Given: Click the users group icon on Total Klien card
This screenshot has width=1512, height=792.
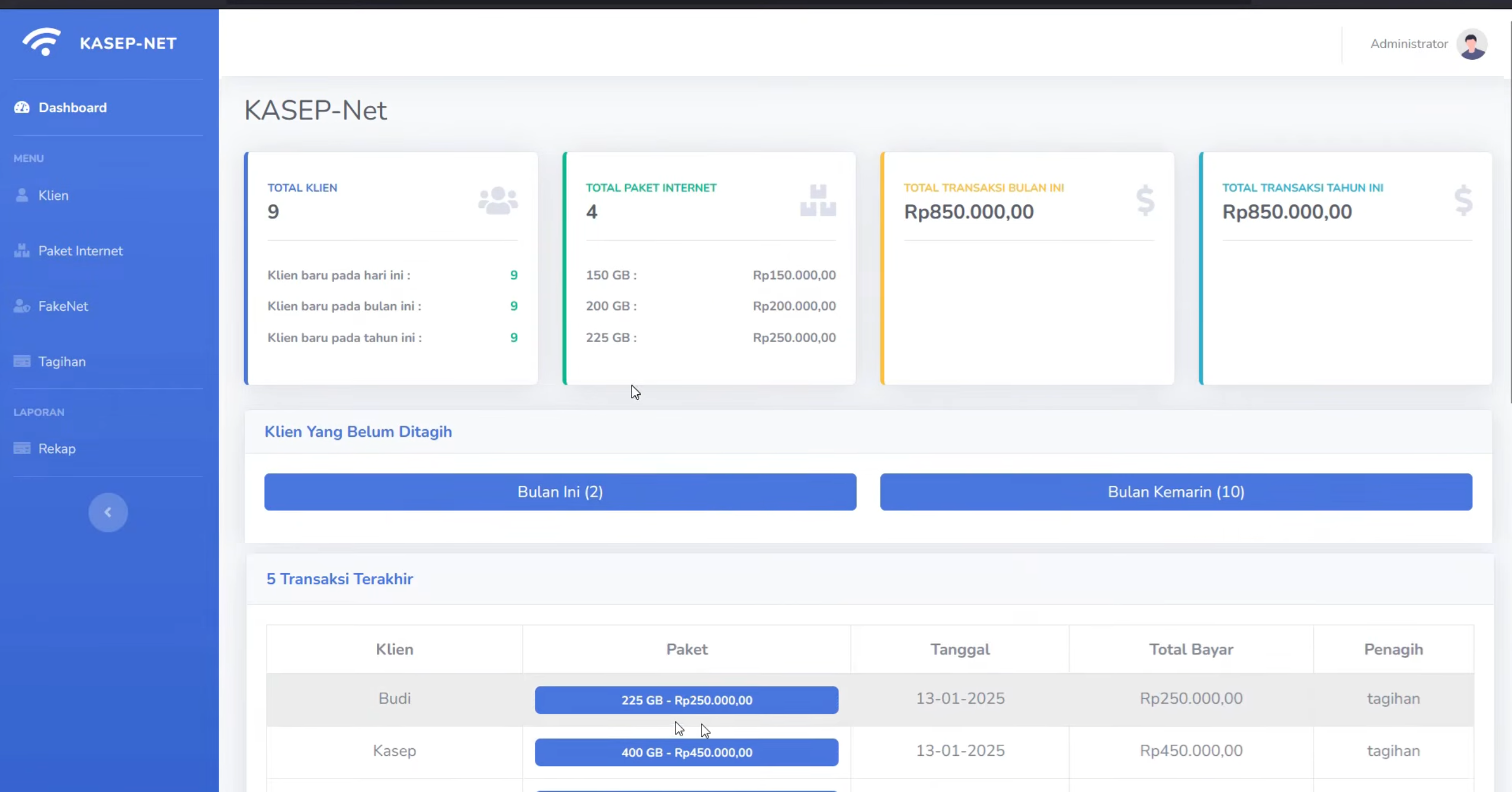Looking at the screenshot, I should [498, 200].
